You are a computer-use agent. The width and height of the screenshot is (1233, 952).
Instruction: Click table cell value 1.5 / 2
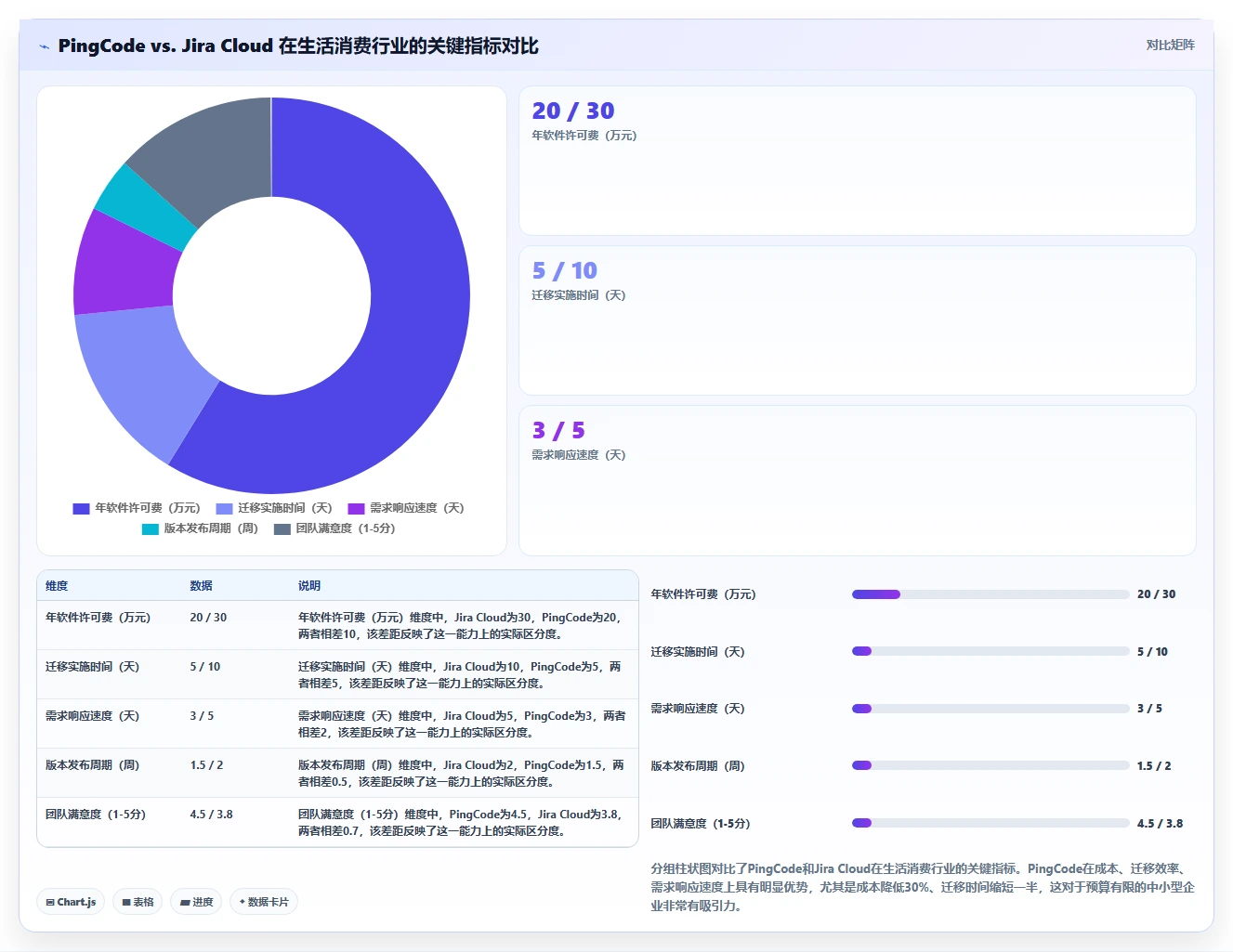(x=206, y=765)
